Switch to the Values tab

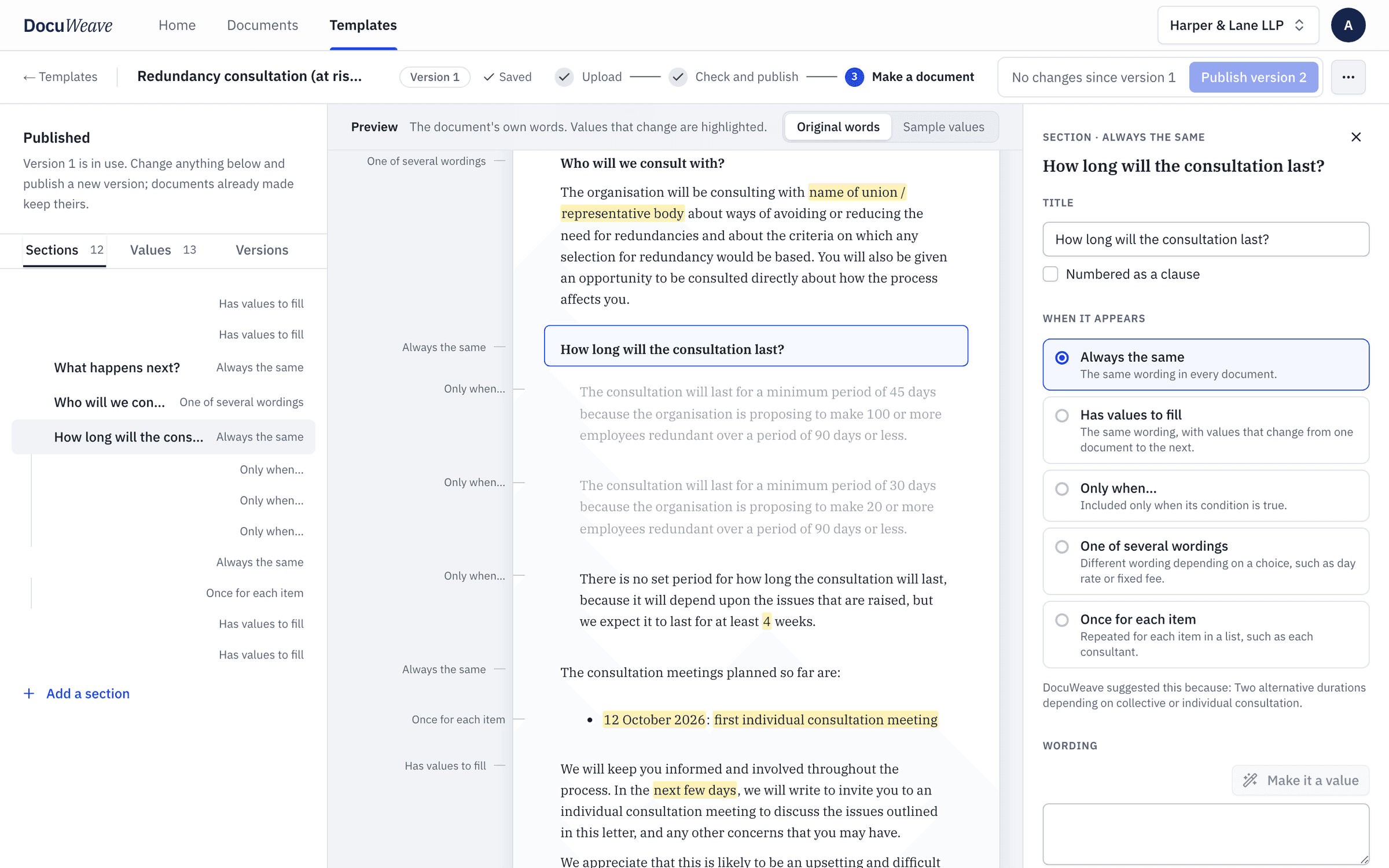click(163, 250)
